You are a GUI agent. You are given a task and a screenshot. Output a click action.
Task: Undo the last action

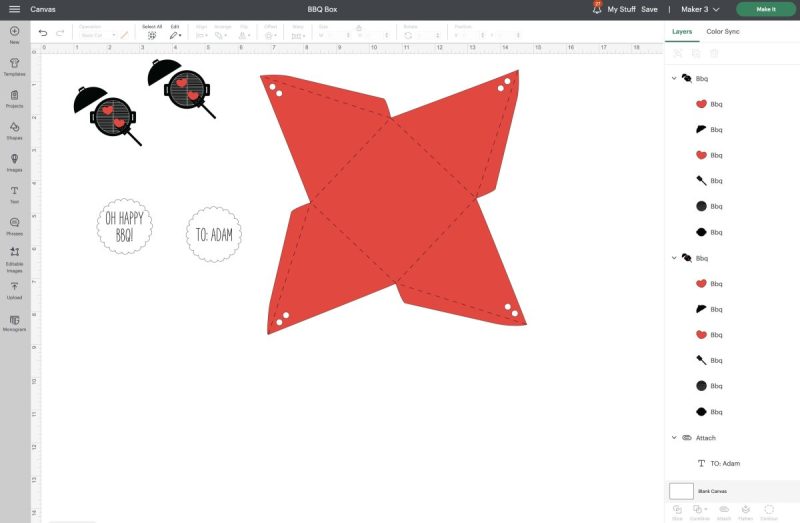point(43,33)
